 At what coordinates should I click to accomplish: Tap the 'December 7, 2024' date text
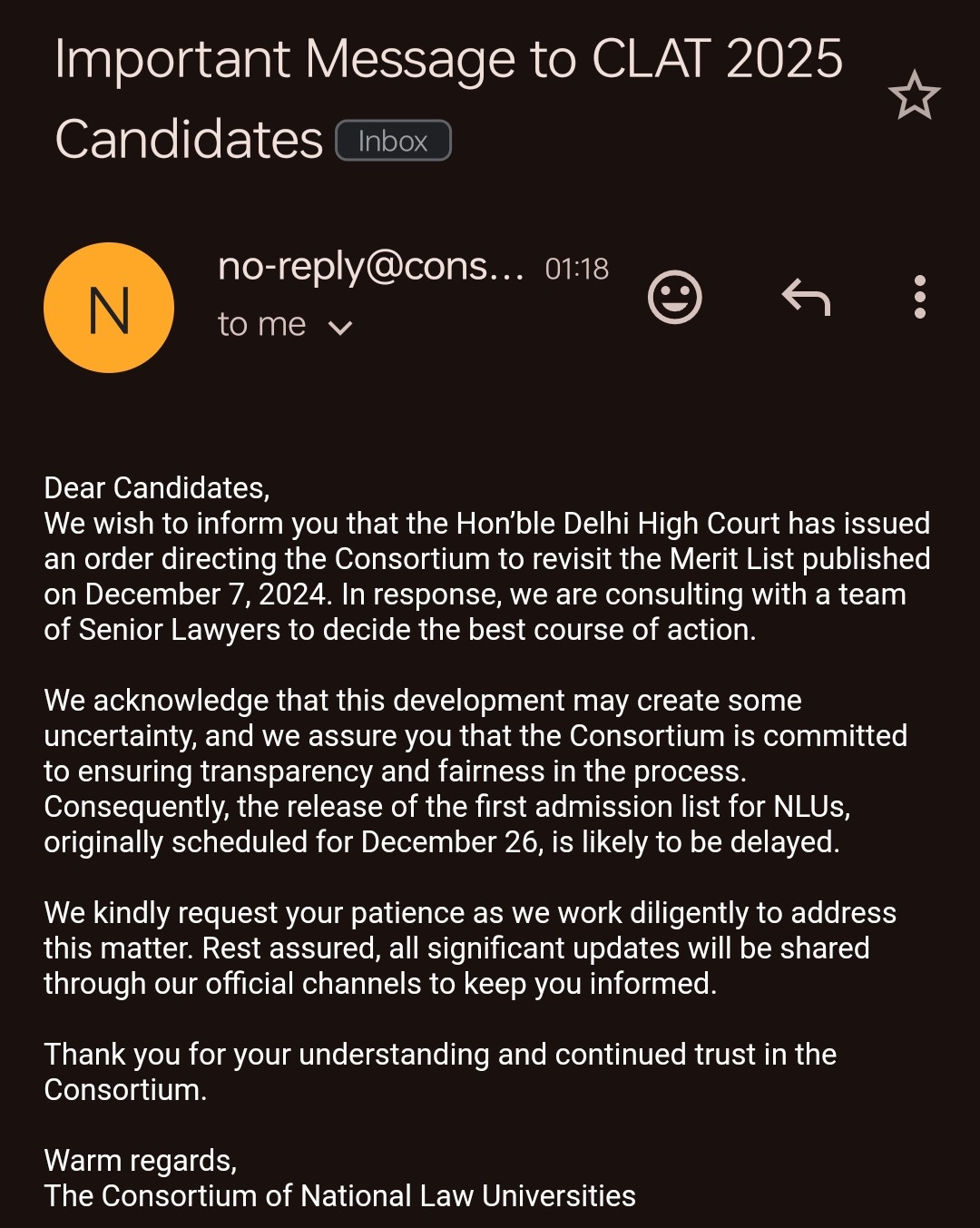[x=206, y=594]
